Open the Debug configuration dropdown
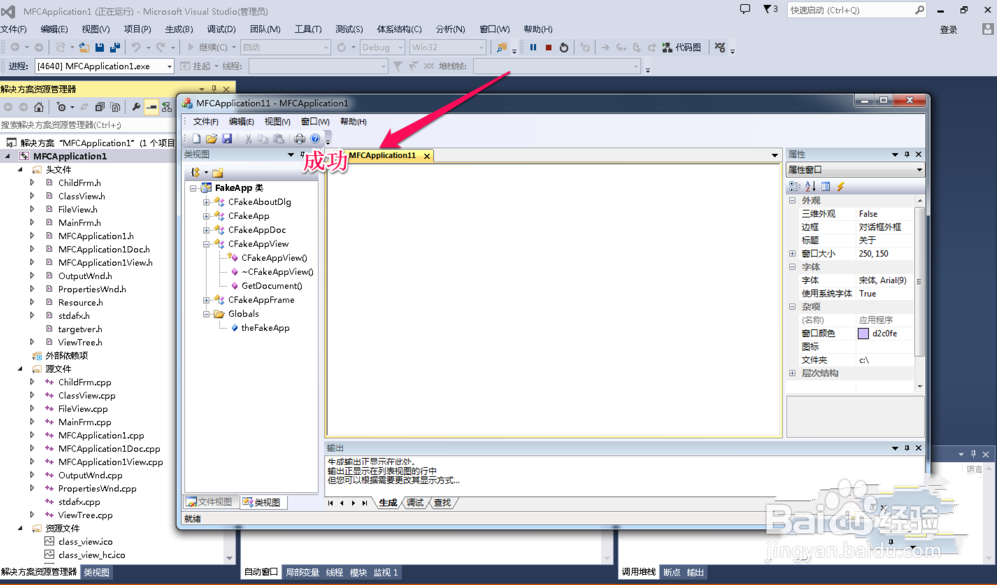 click(382, 47)
